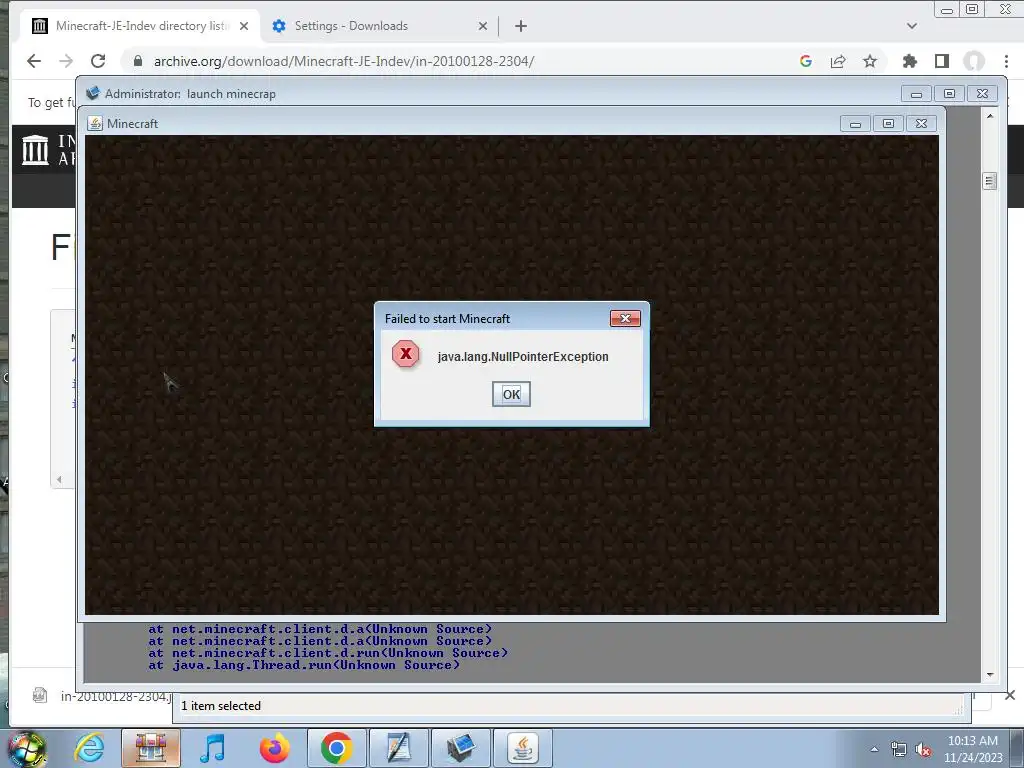Click the downloaded in-20100128-2304 file icon
This screenshot has width=1024, height=768.
coord(40,696)
